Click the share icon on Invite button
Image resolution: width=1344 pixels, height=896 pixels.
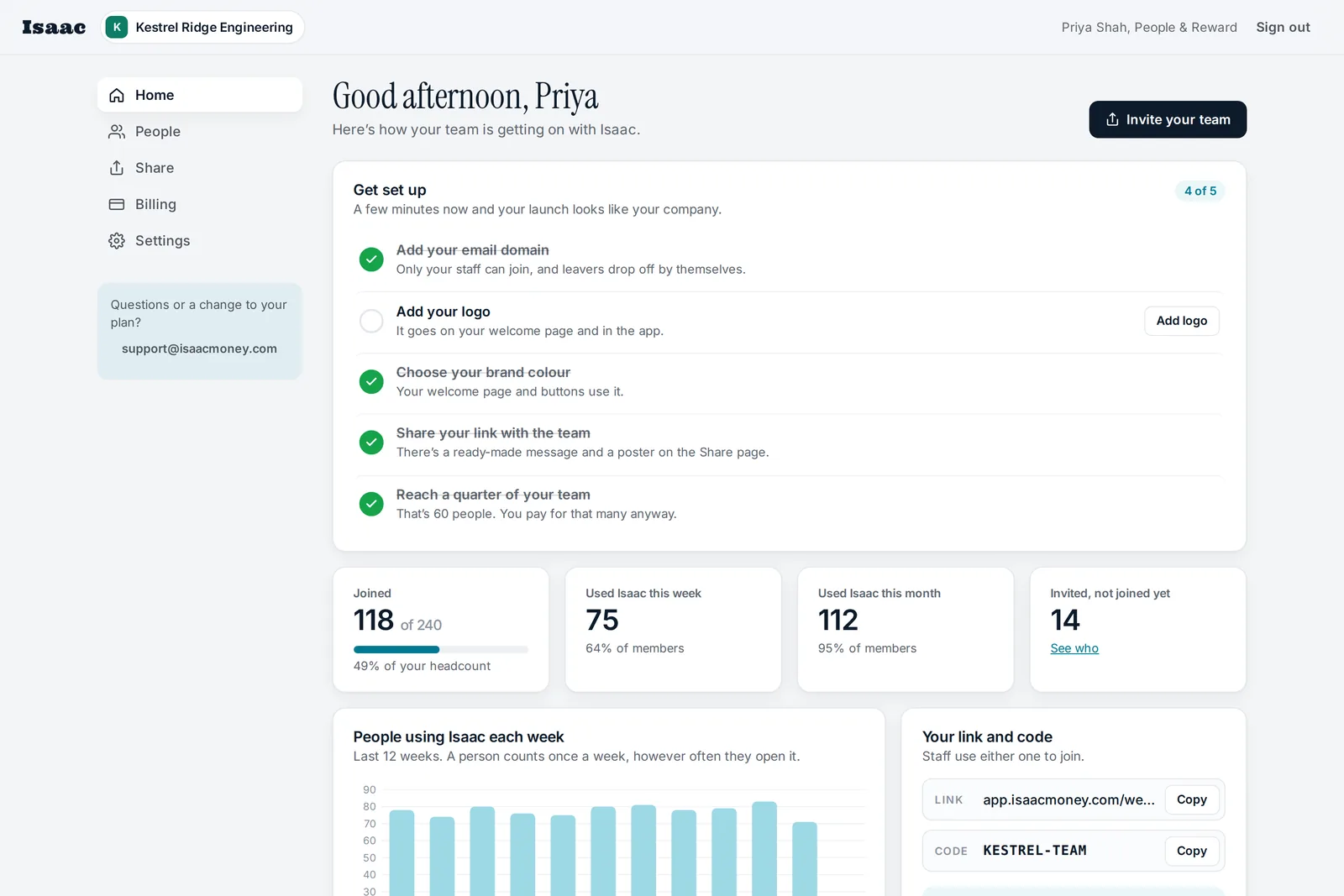(1112, 119)
